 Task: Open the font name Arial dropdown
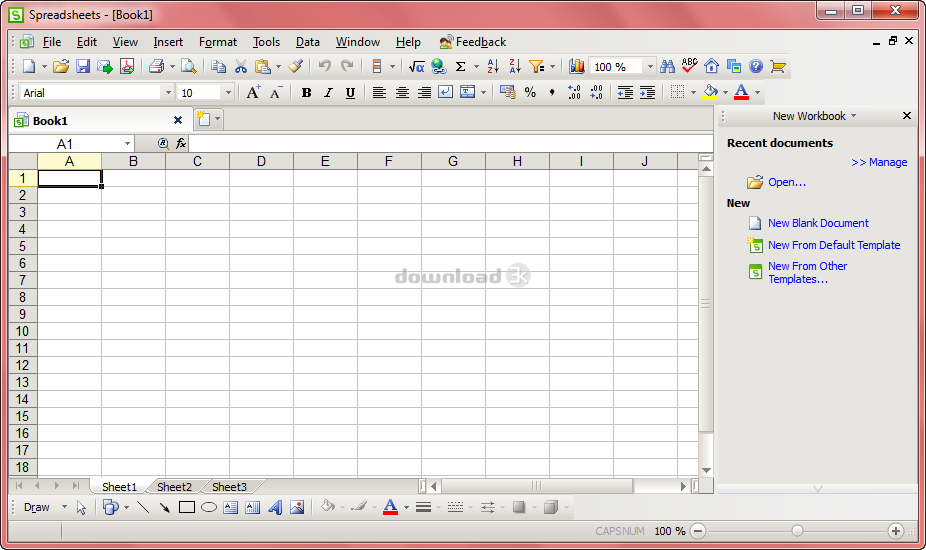click(167, 93)
